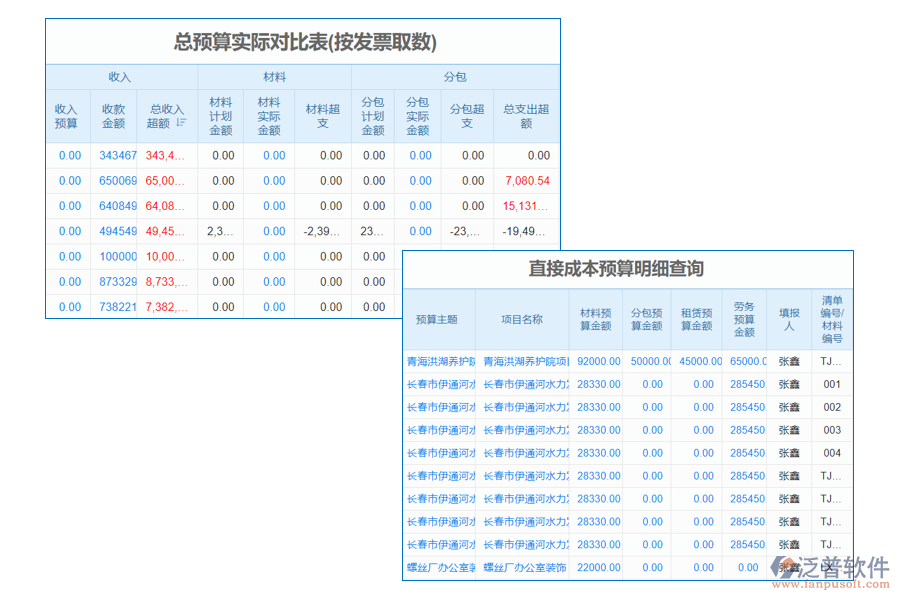Click the 预算主题 column header
900x600 pixels.
(437, 318)
